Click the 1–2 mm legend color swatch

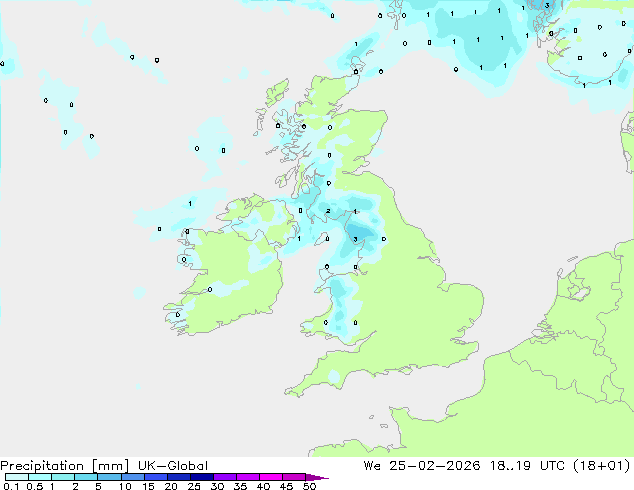coord(63,477)
